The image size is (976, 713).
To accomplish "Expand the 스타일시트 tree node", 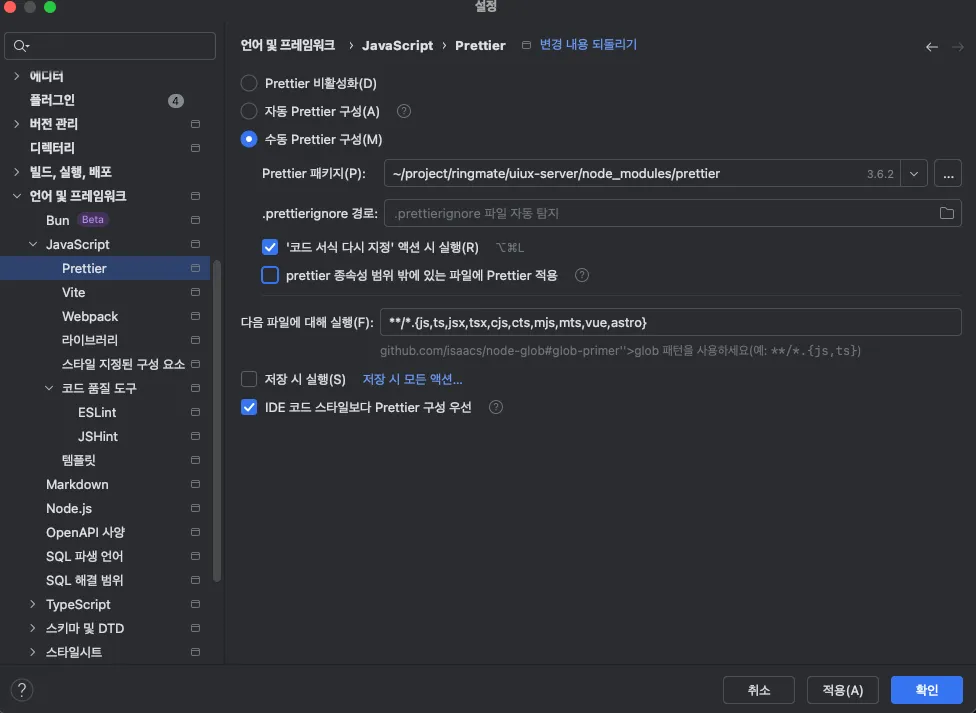I will point(33,652).
